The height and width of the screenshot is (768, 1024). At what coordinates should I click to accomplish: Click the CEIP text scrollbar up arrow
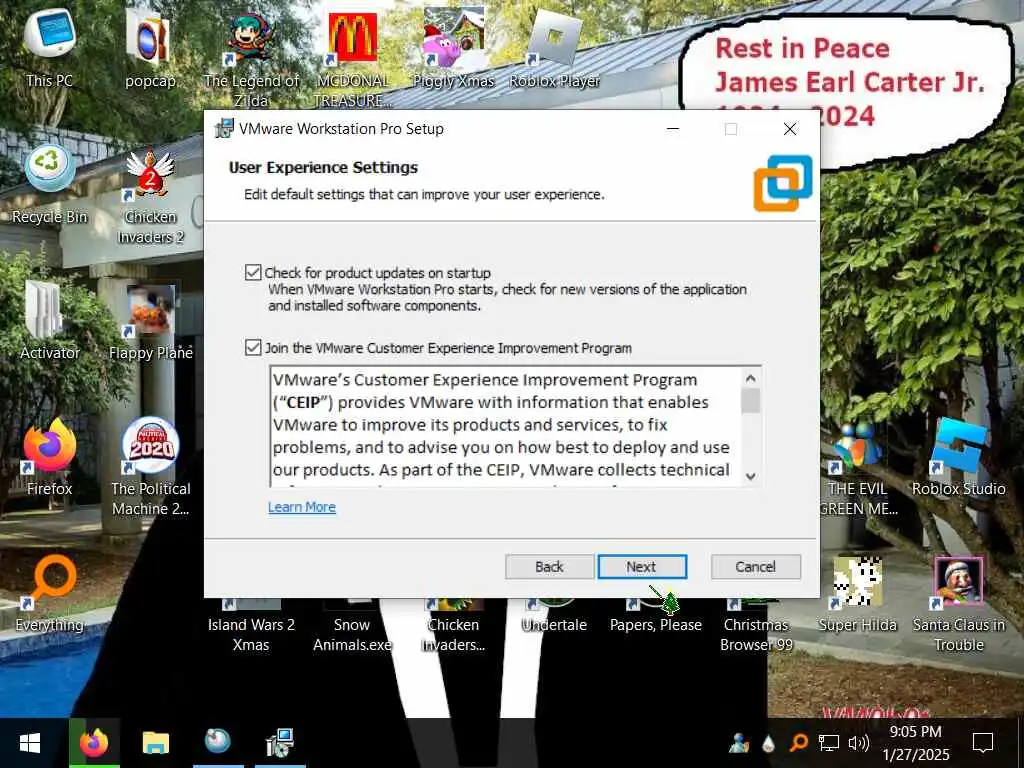click(x=750, y=378)
